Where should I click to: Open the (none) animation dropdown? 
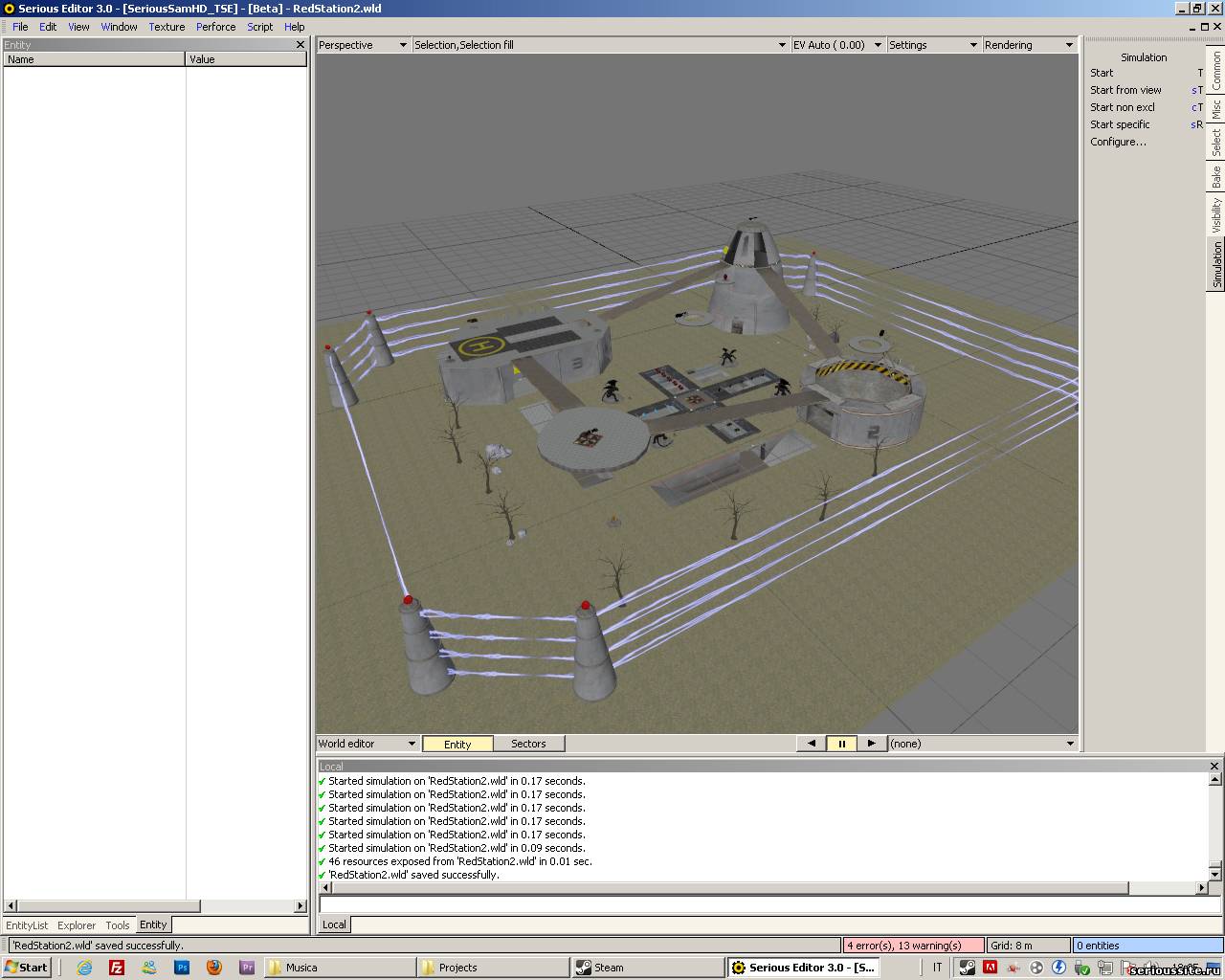point(983,744)
